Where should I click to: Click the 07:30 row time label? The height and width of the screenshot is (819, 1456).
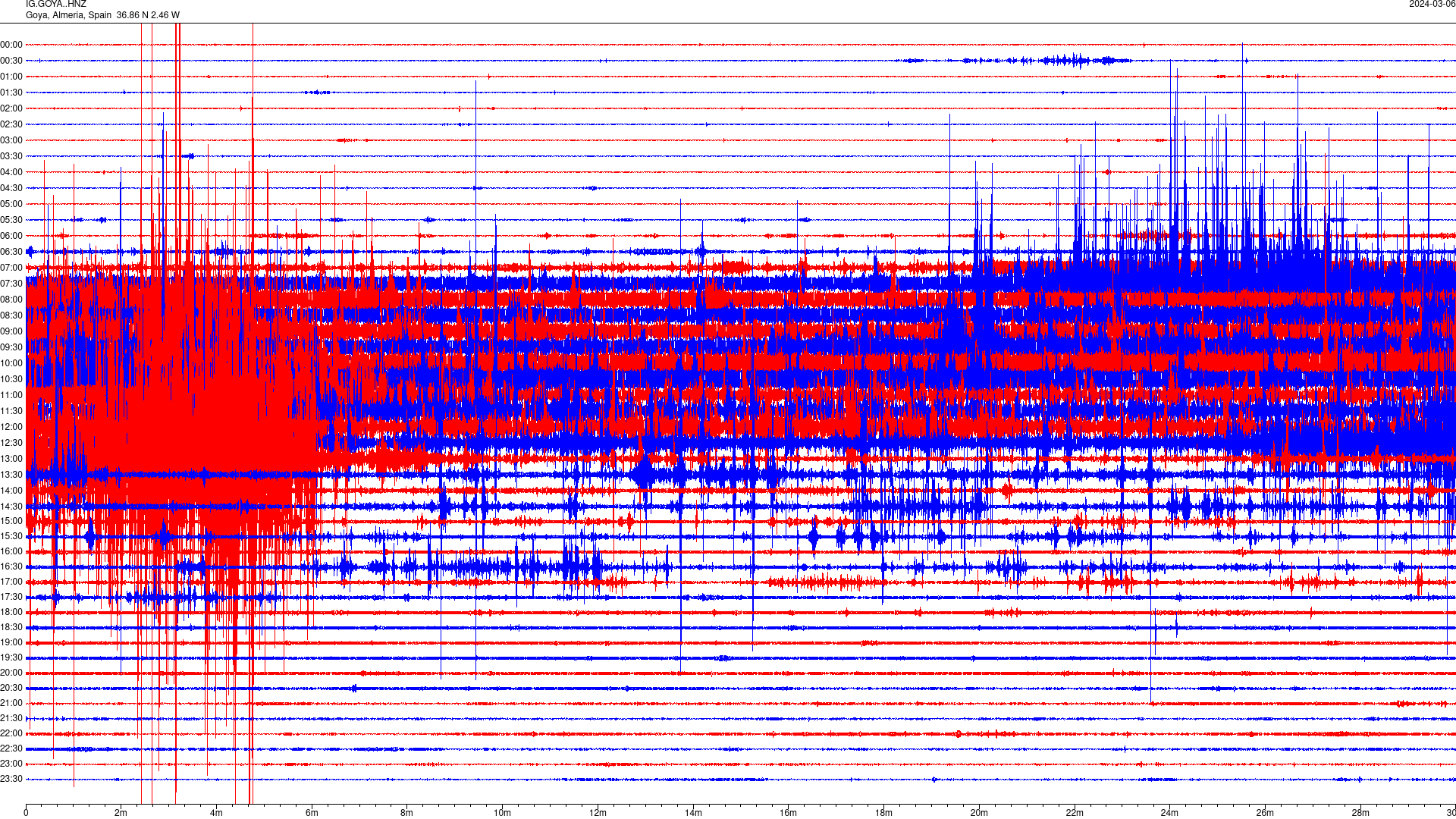point(11,284)
